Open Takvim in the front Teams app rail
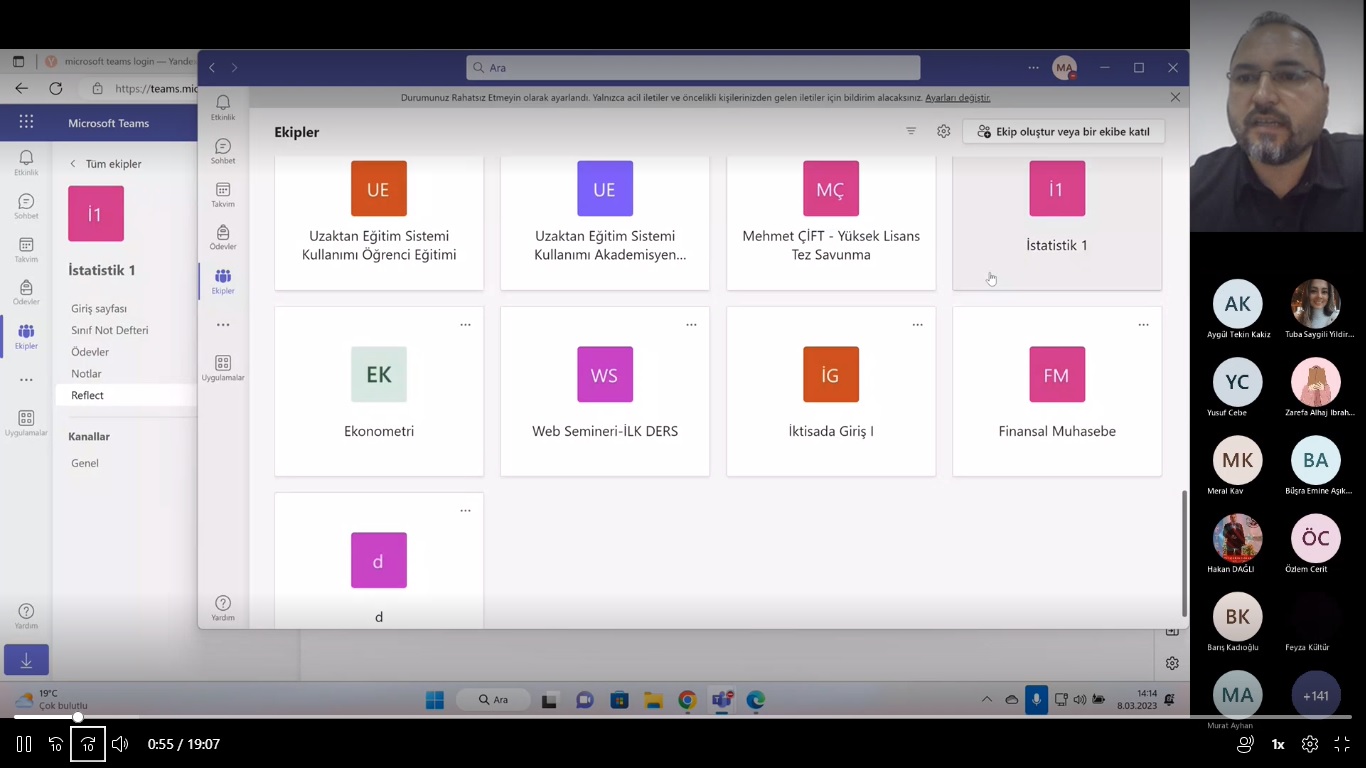Screen dimensions: 1366x768 [223, 194]
